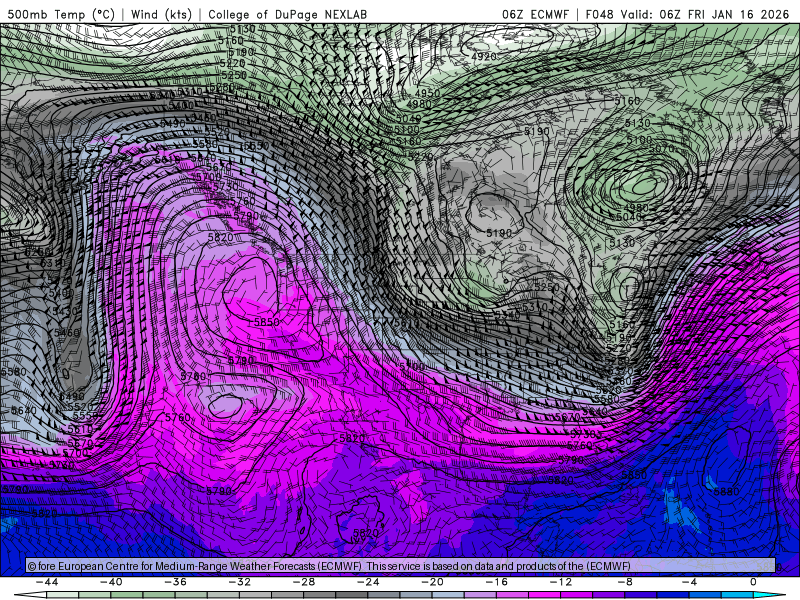Click the -16 color scale label
The width and height of the screenshot is (800, 600).
click(x=497, y=582)
